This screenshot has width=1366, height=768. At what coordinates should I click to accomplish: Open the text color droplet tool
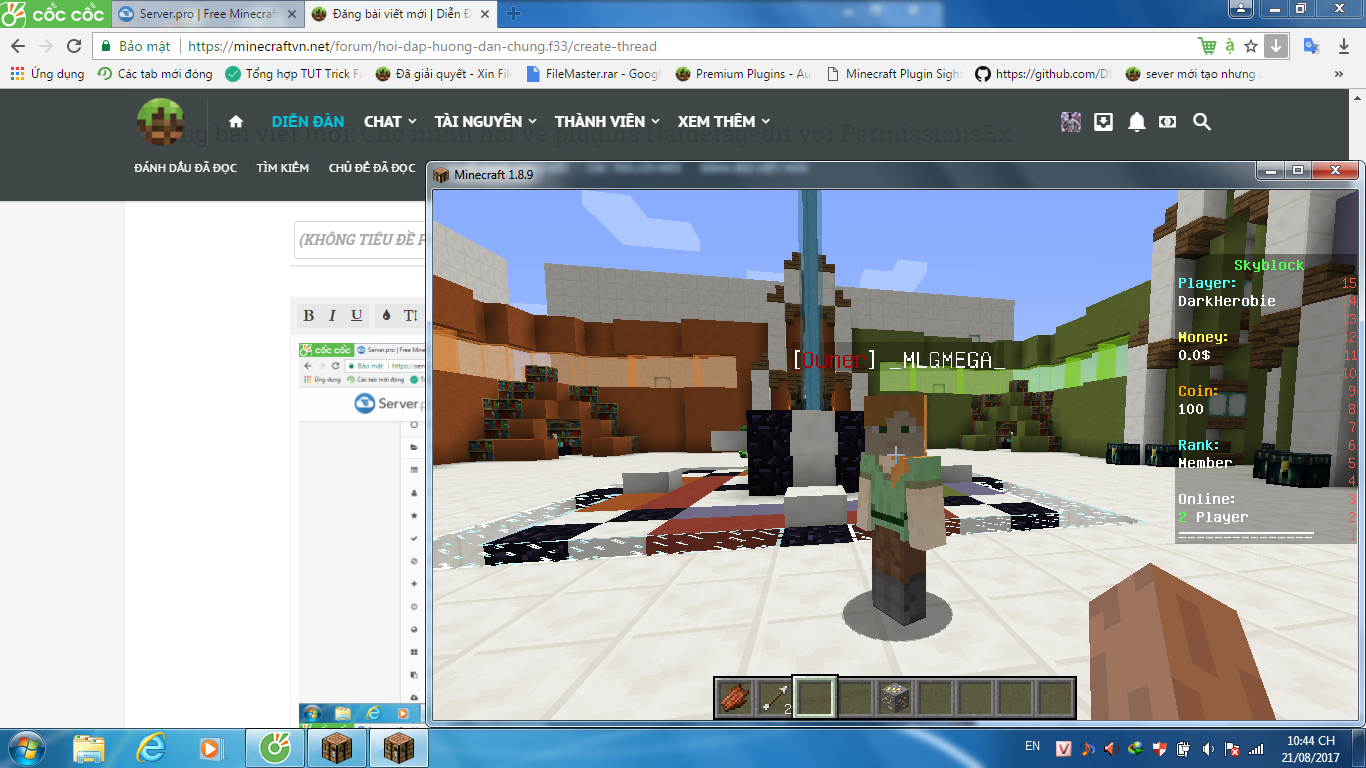click(387, 316)
